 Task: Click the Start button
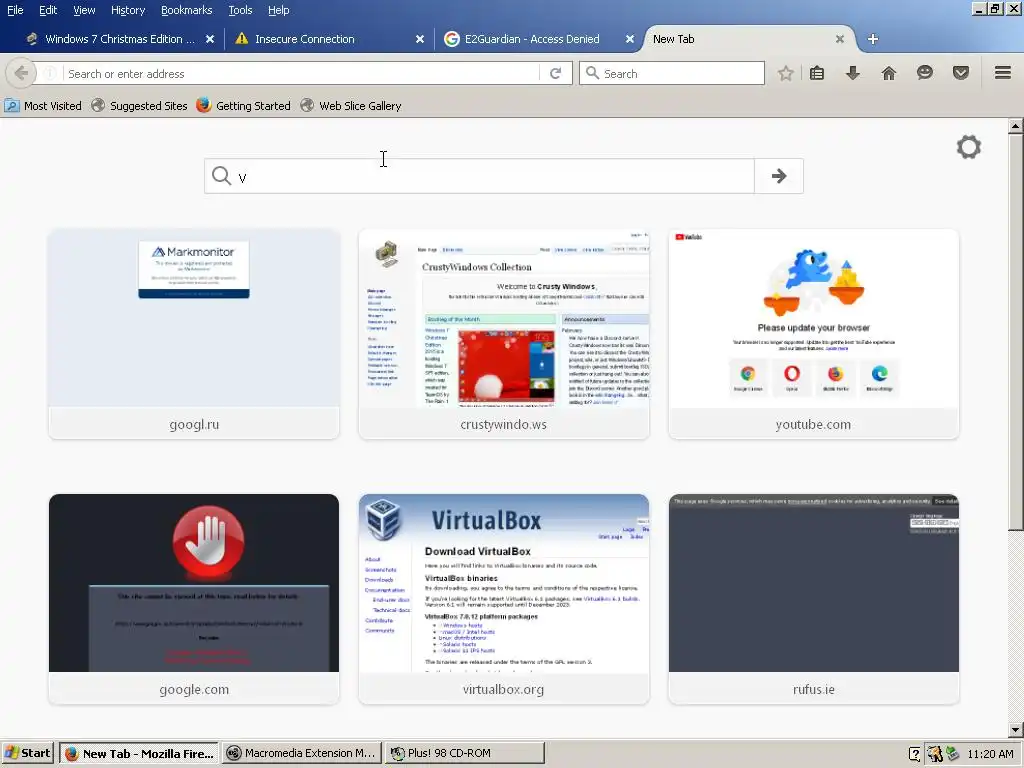(x=27, y=753)
